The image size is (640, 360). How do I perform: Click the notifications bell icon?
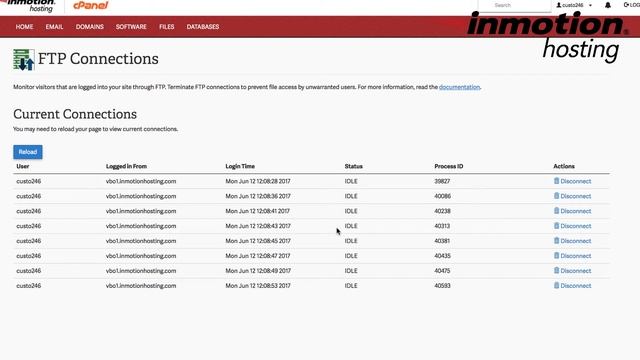click(x=608, y=5)
